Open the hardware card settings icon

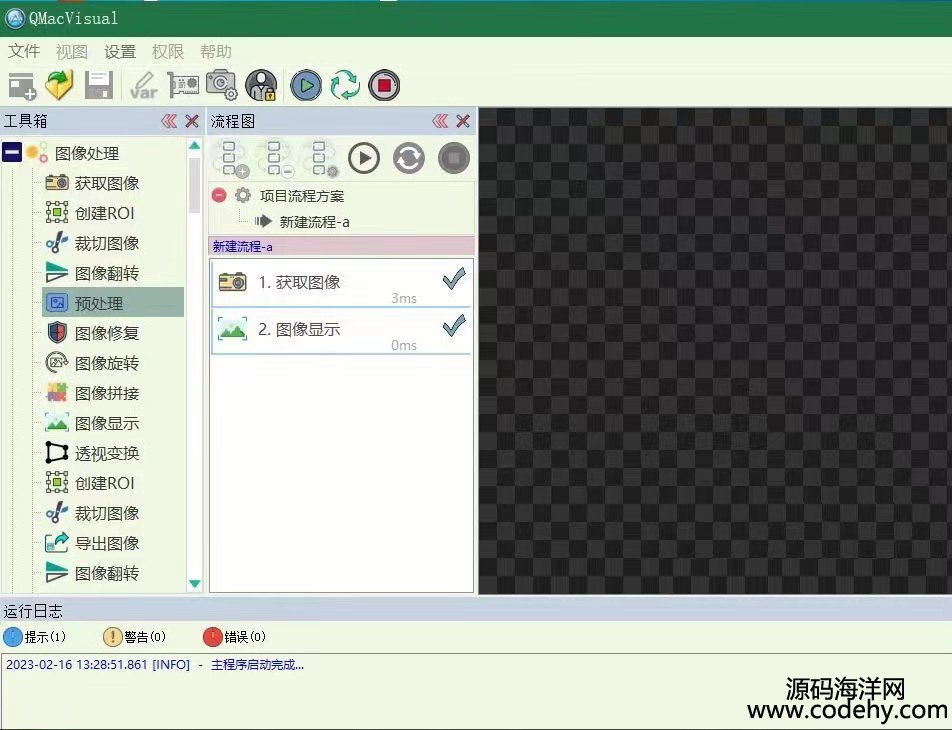(x=183, y=85)
